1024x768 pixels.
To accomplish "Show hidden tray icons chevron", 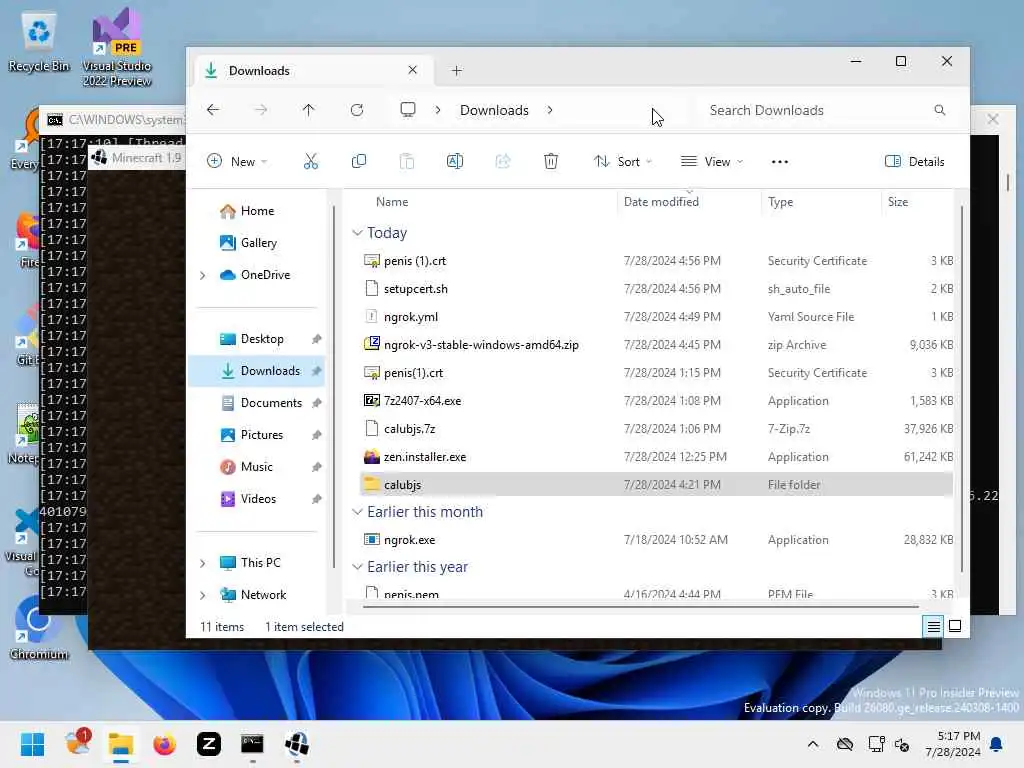I will click(813, 744).
